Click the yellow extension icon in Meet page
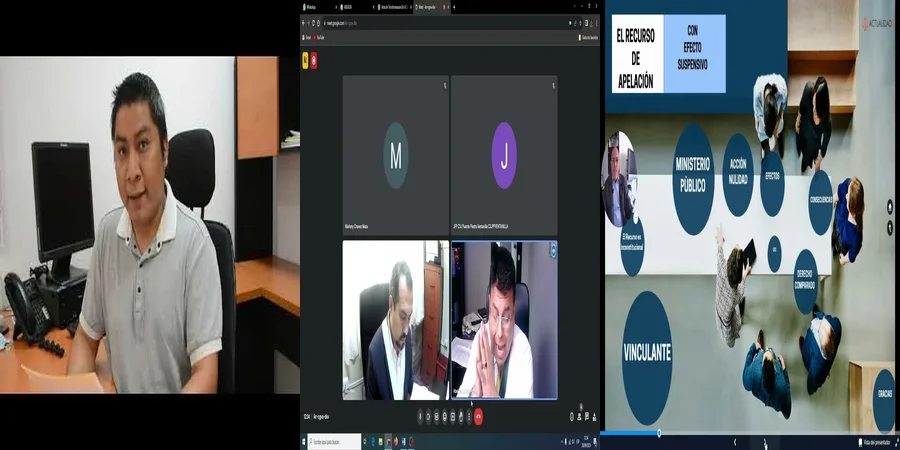Image resolution: width=900 pixels, height=450 pixels. (x=305, y=60)
